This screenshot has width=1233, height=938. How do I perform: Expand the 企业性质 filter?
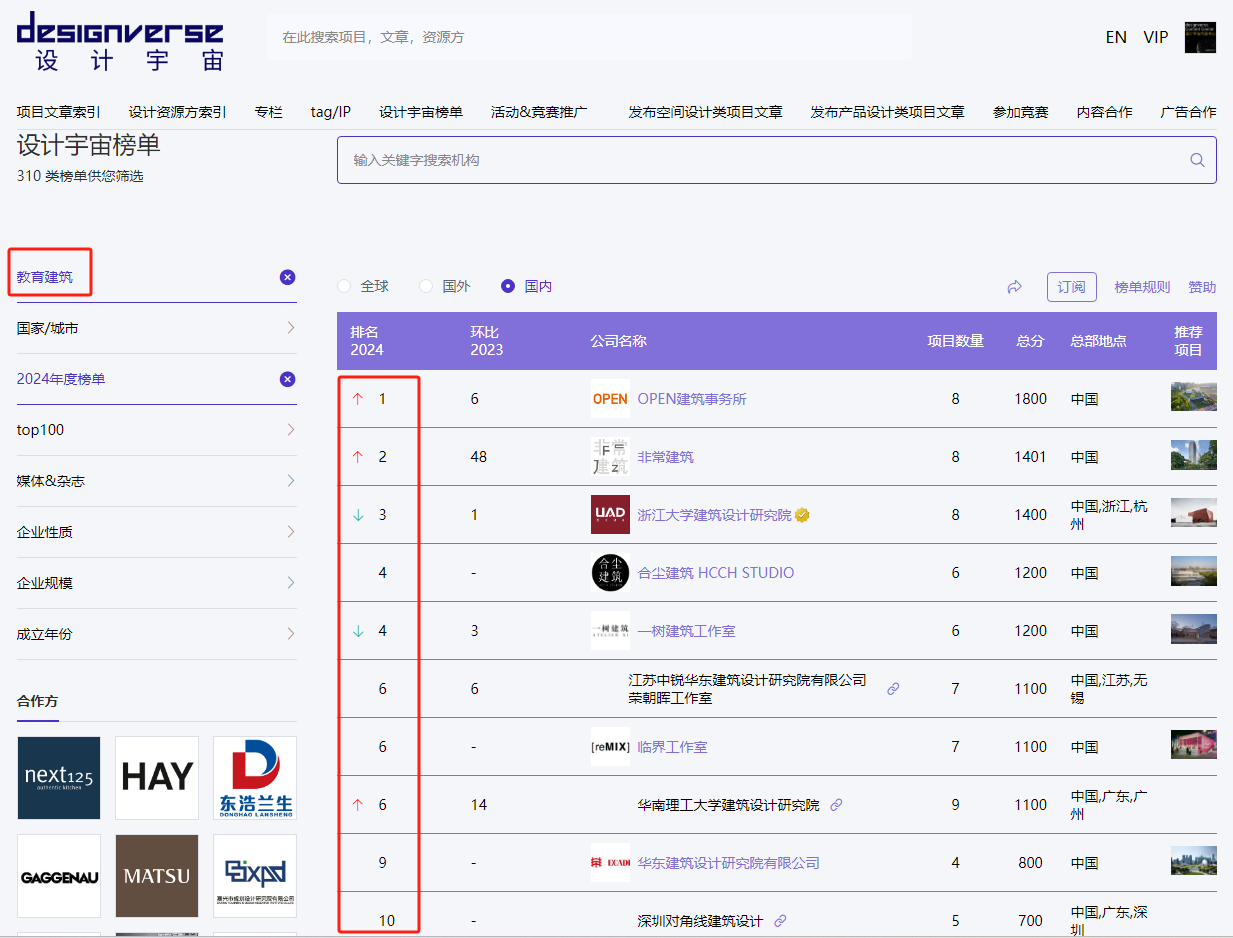pyautogui.click(x=157, y=532)
